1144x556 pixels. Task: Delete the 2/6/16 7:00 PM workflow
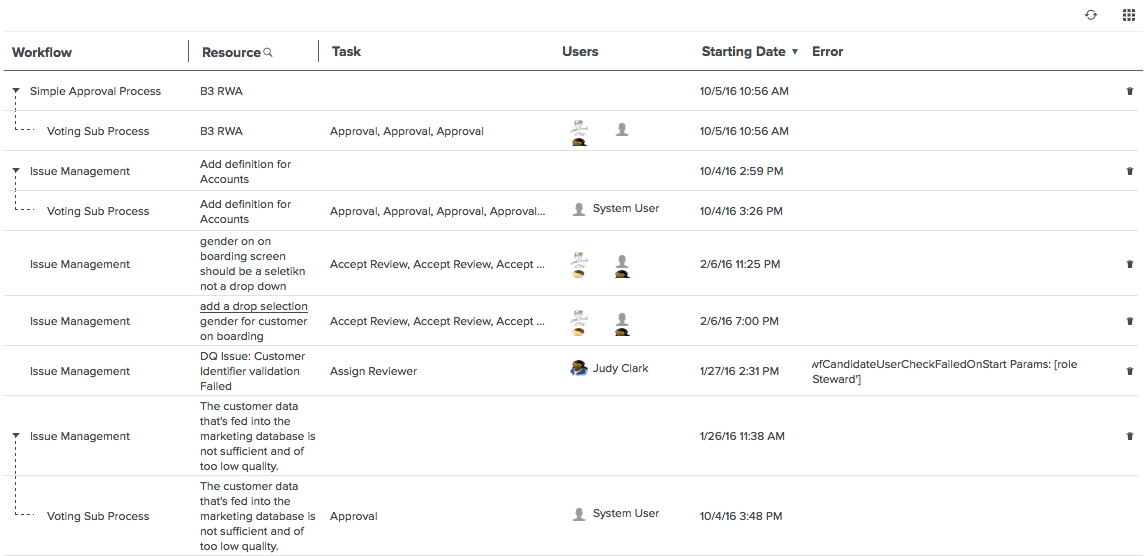pos(1130,321)
